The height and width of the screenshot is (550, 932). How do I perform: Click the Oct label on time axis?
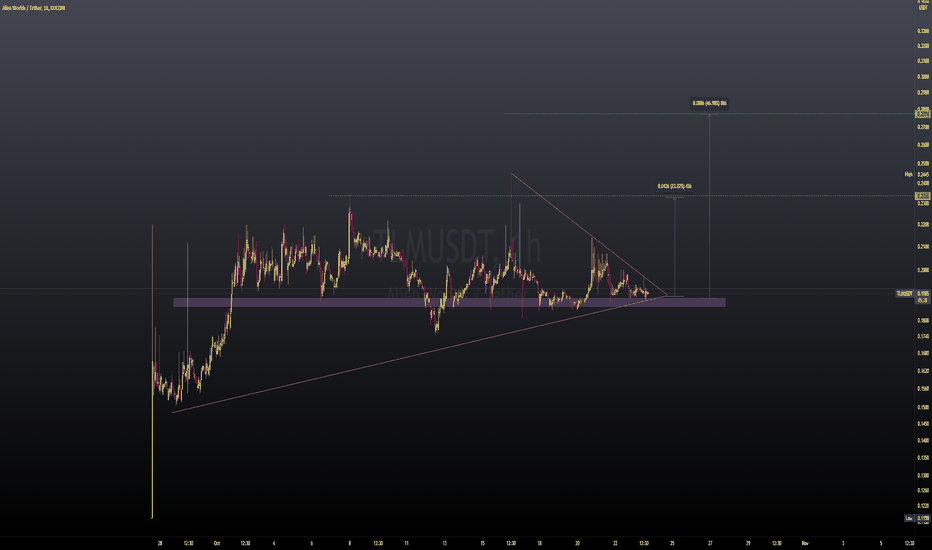216,543
